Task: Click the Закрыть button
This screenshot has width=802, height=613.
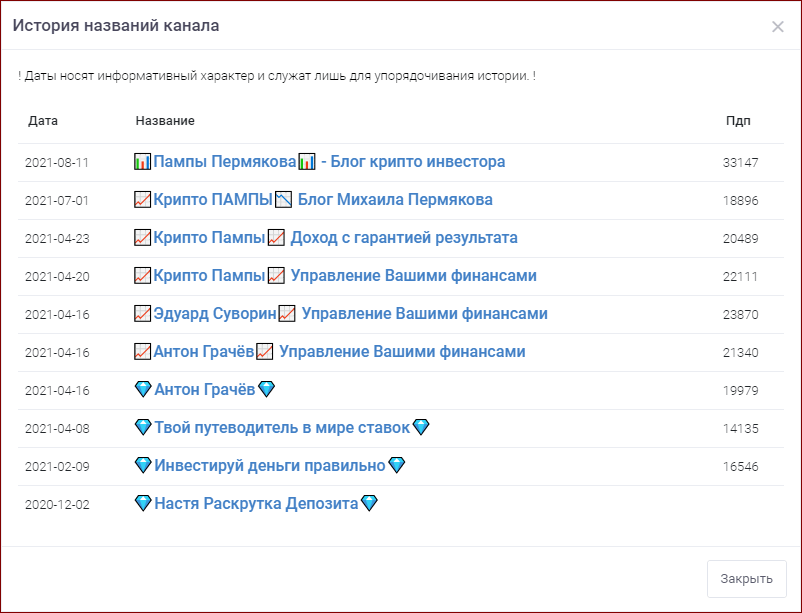Action: [746, 578]
